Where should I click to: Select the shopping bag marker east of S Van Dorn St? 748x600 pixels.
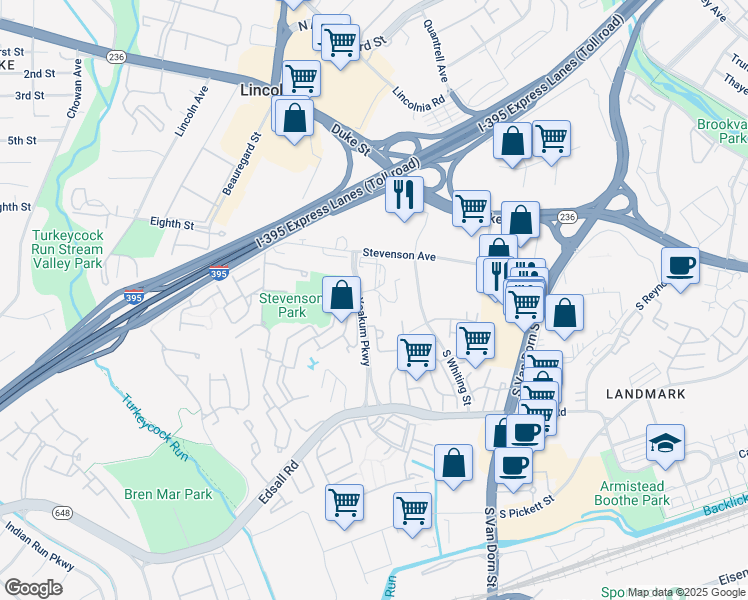(x=564, y=312)
